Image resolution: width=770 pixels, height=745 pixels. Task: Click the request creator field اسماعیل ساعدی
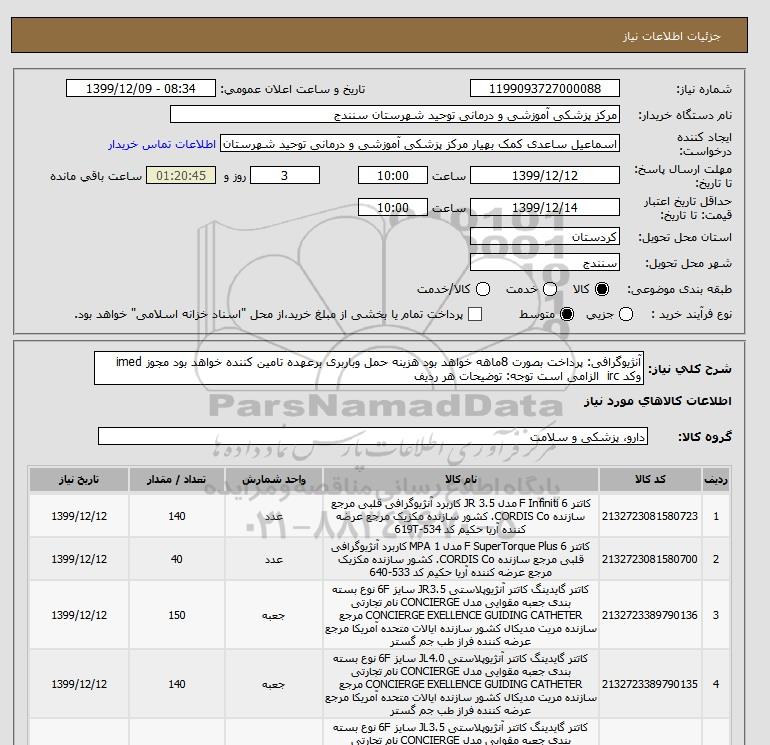coord(420,144)
